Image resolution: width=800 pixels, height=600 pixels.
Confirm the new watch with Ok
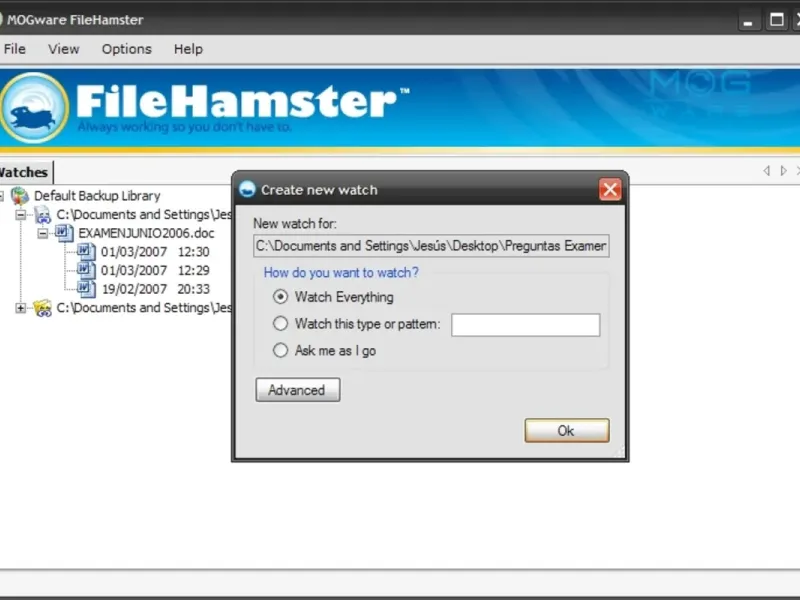(567, 431)
